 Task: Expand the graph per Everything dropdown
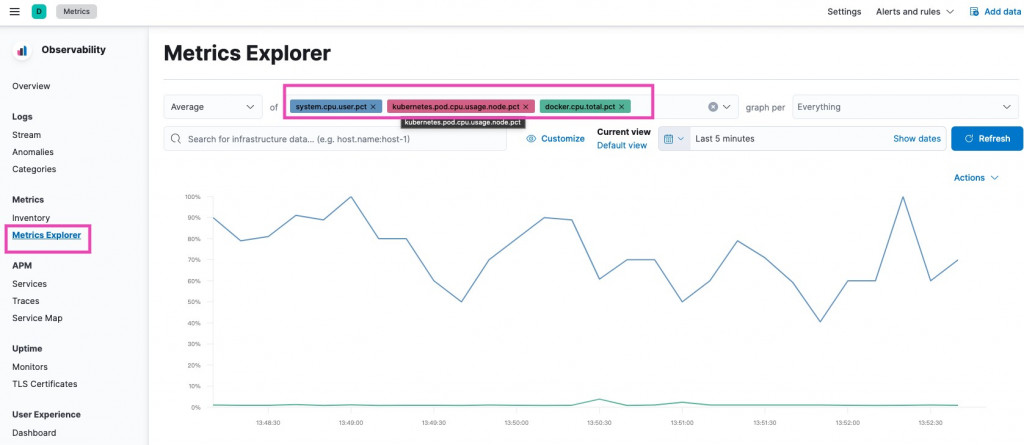[x=904, y=107]
